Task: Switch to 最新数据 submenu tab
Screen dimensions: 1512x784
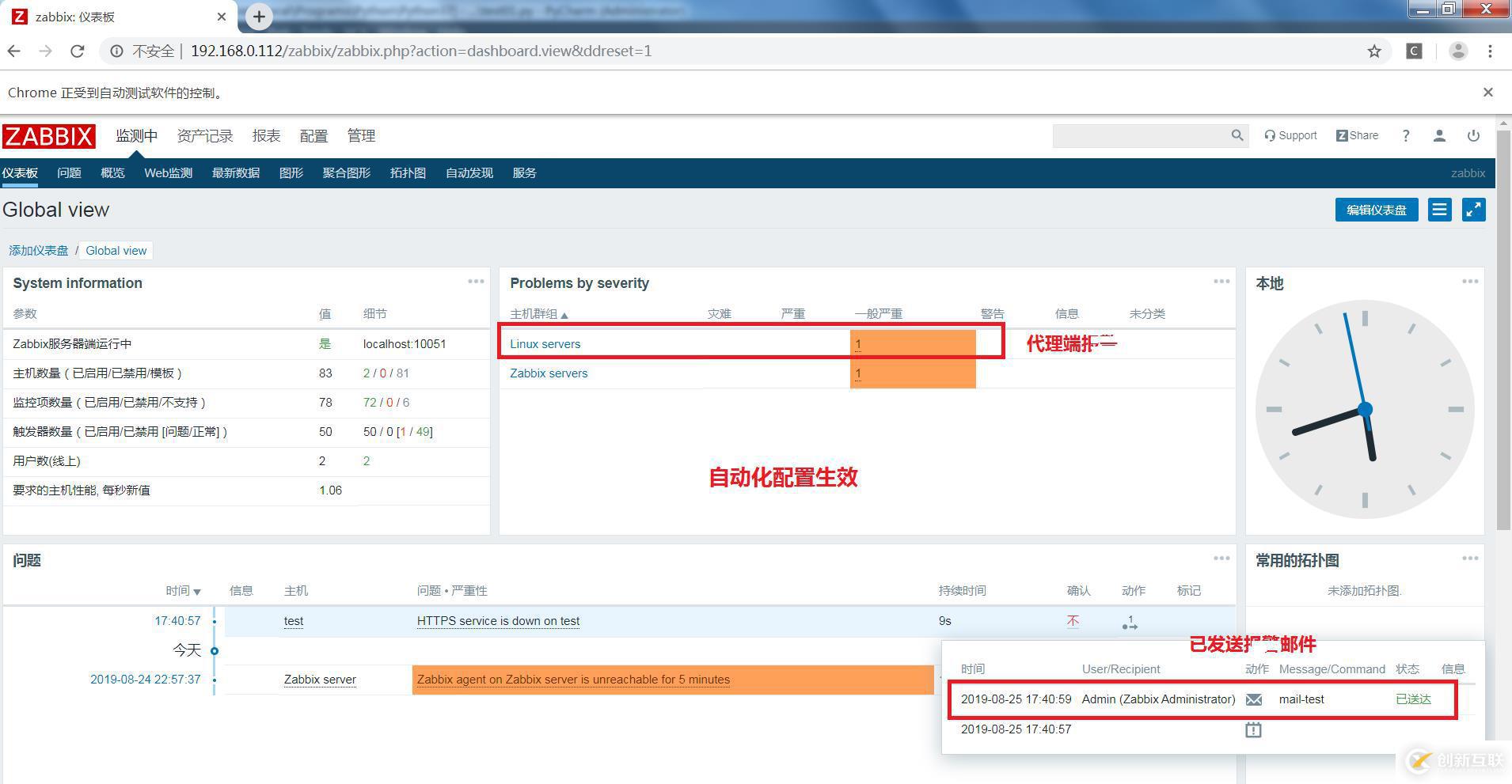Action: click(236, 173)
